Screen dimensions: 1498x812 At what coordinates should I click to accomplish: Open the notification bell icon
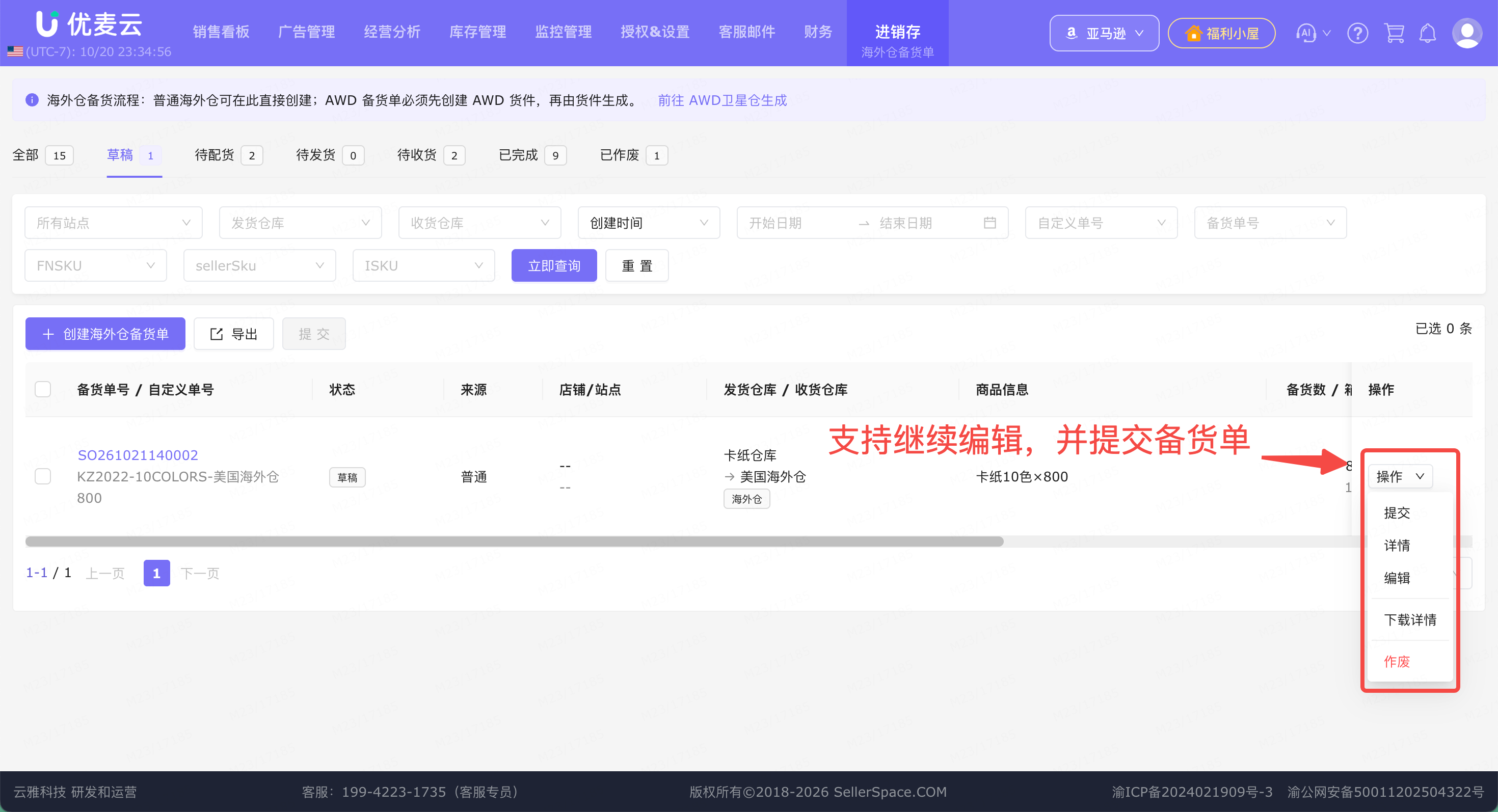(x=1428, y=33)
